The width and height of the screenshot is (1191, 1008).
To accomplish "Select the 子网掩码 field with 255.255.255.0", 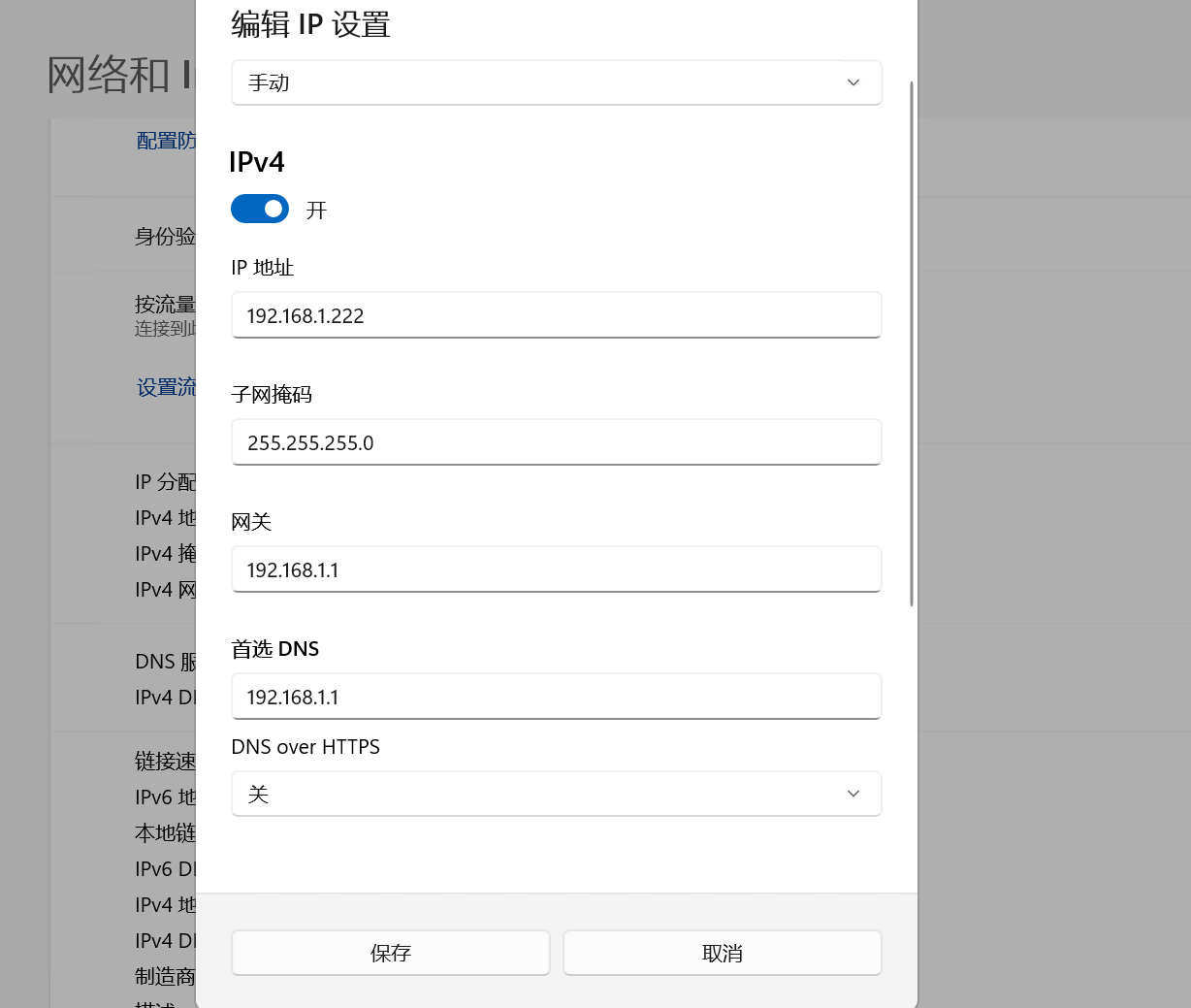I will point(556,442).
